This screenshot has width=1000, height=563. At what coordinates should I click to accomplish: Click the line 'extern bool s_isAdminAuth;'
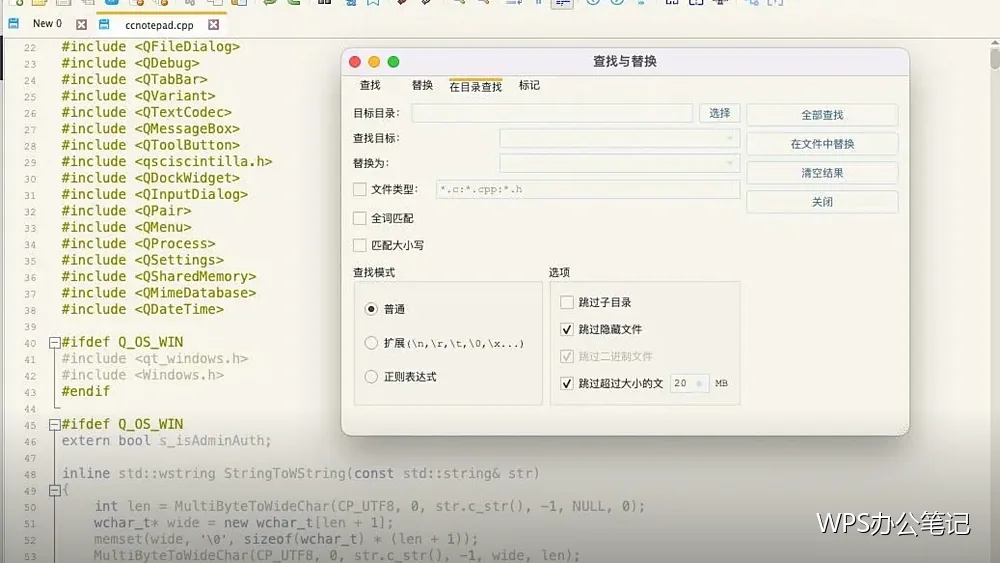point(166,441)
